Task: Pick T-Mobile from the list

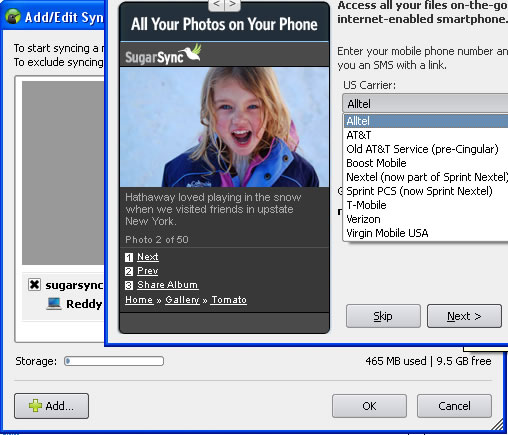Action: (426, 205)
